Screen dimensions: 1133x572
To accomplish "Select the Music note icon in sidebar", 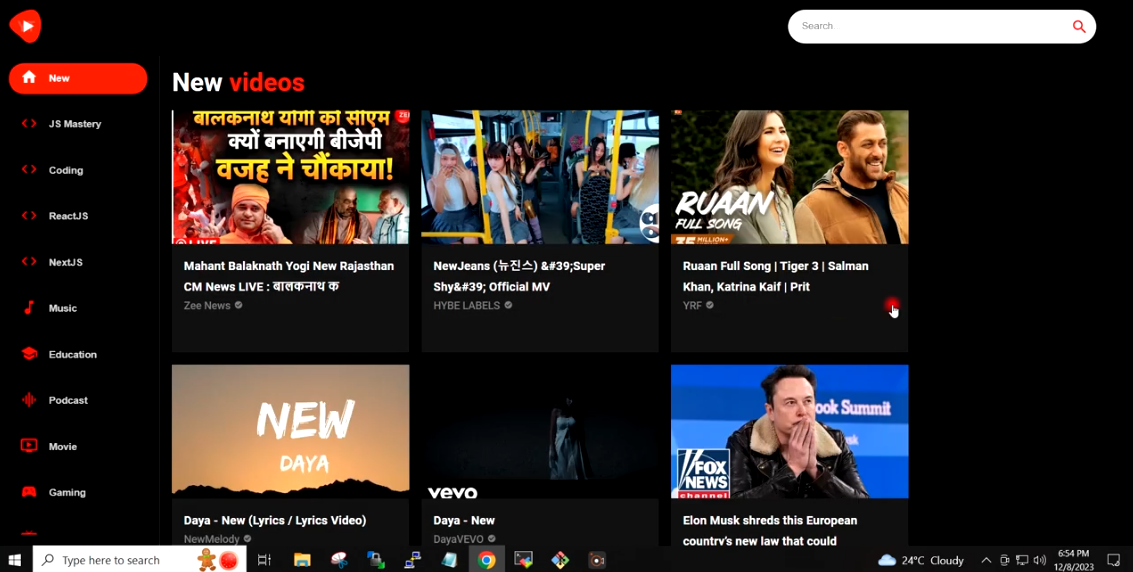I will tap(29, 308).
